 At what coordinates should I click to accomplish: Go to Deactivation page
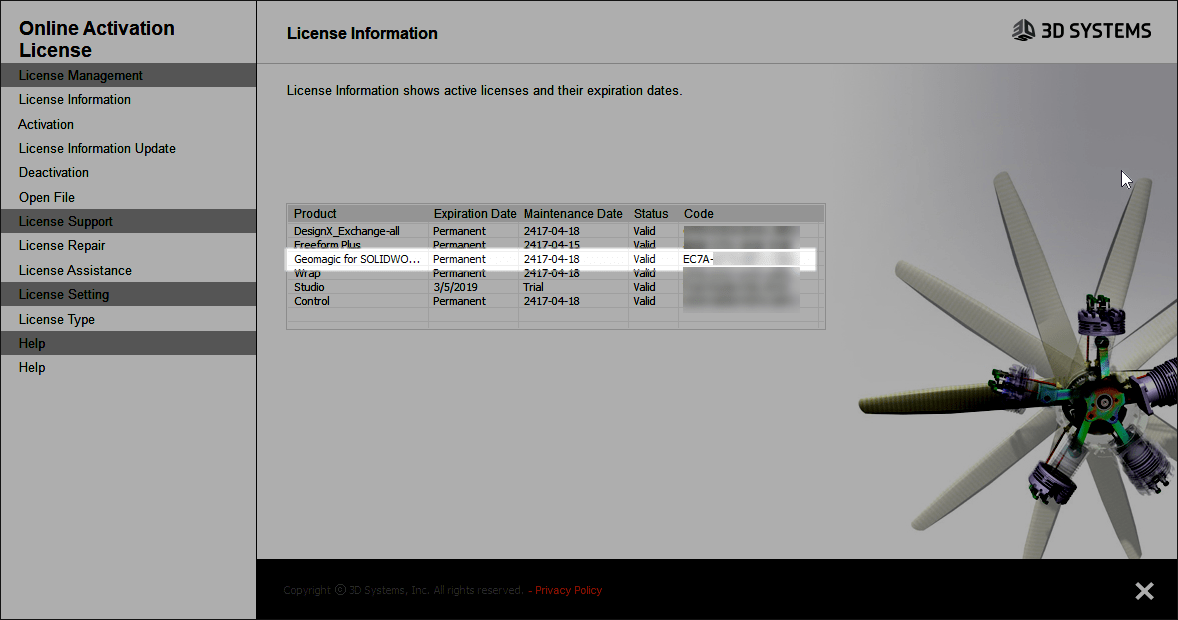pyautogui.click(x=53, y=172)
